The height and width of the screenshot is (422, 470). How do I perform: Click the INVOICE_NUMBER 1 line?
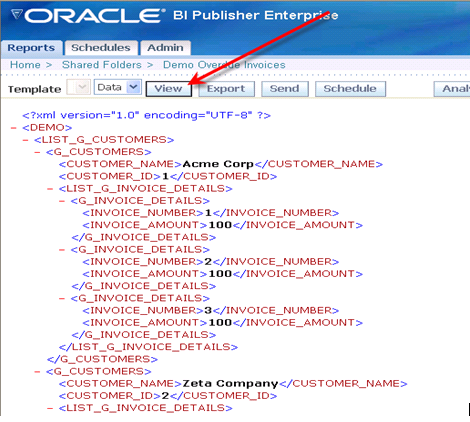[211, 213]
